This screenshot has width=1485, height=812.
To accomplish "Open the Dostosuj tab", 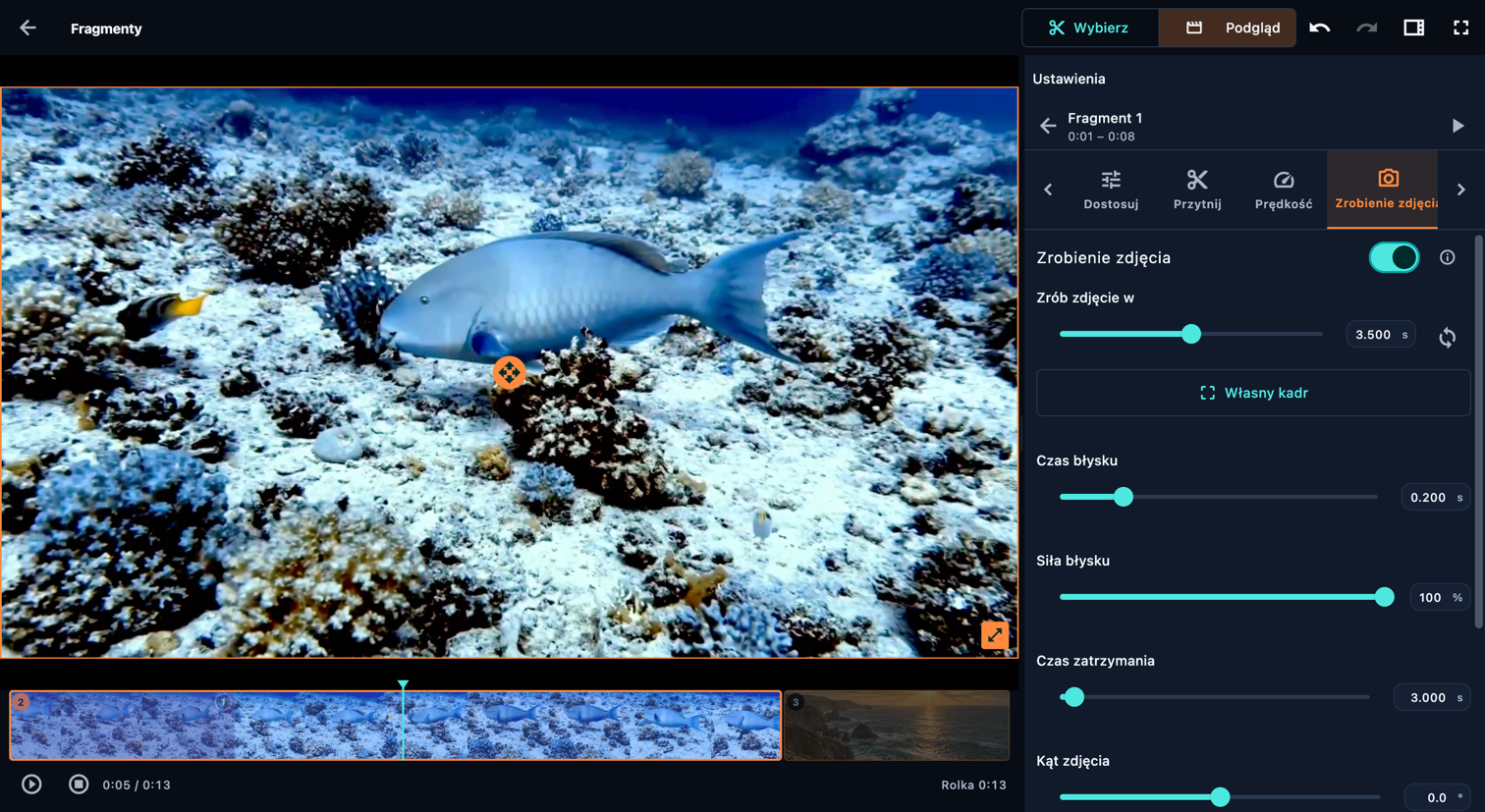I will tap(1111, 189).
